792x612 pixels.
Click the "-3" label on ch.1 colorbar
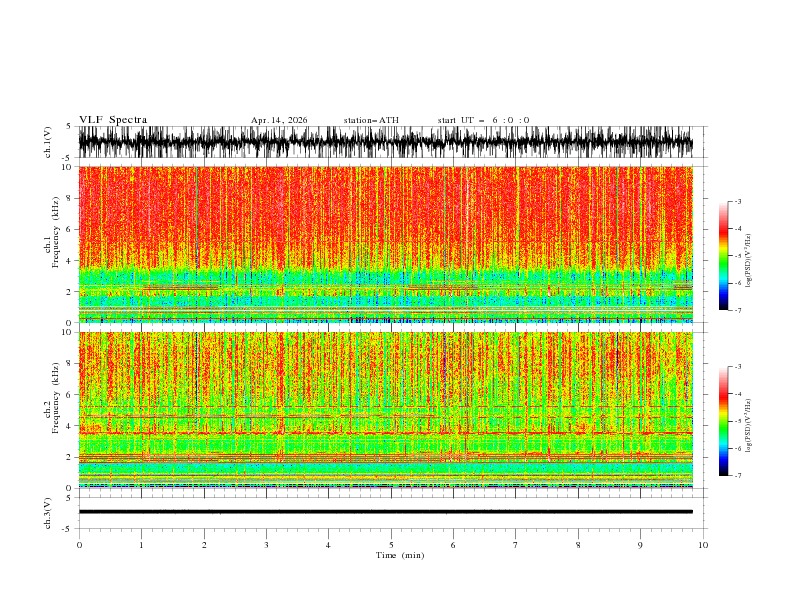click(737, 201)
